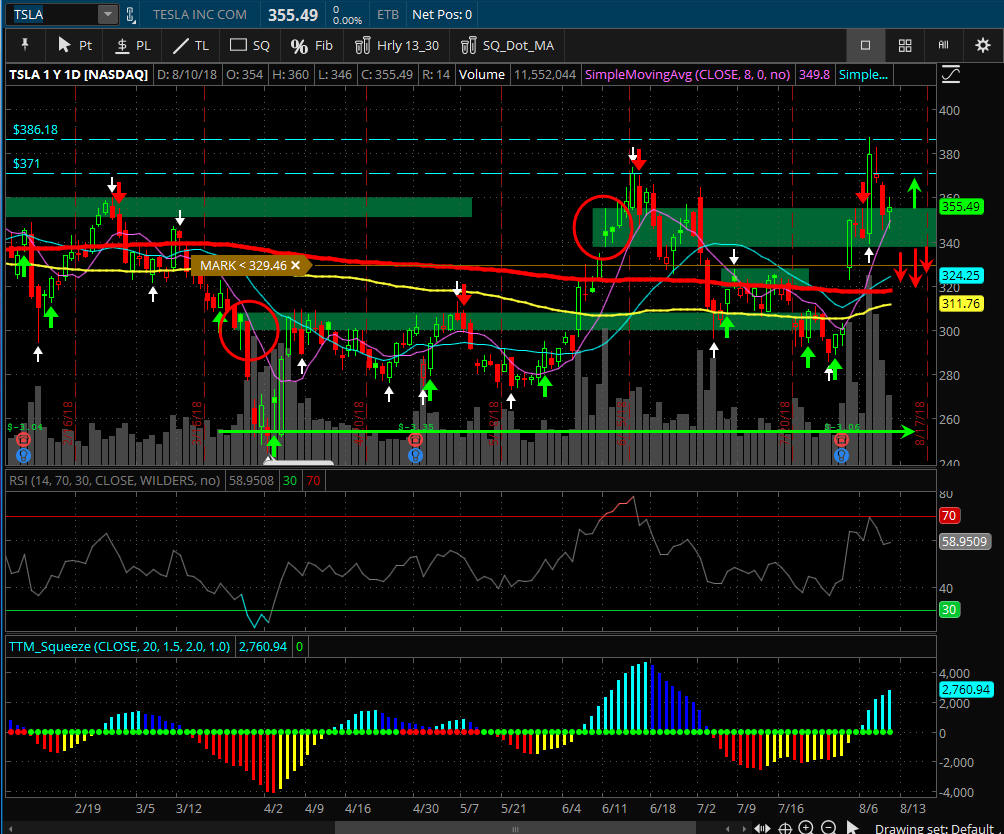Open chart settings gear
Screen dimensions: 1004x834
point(982,45)
